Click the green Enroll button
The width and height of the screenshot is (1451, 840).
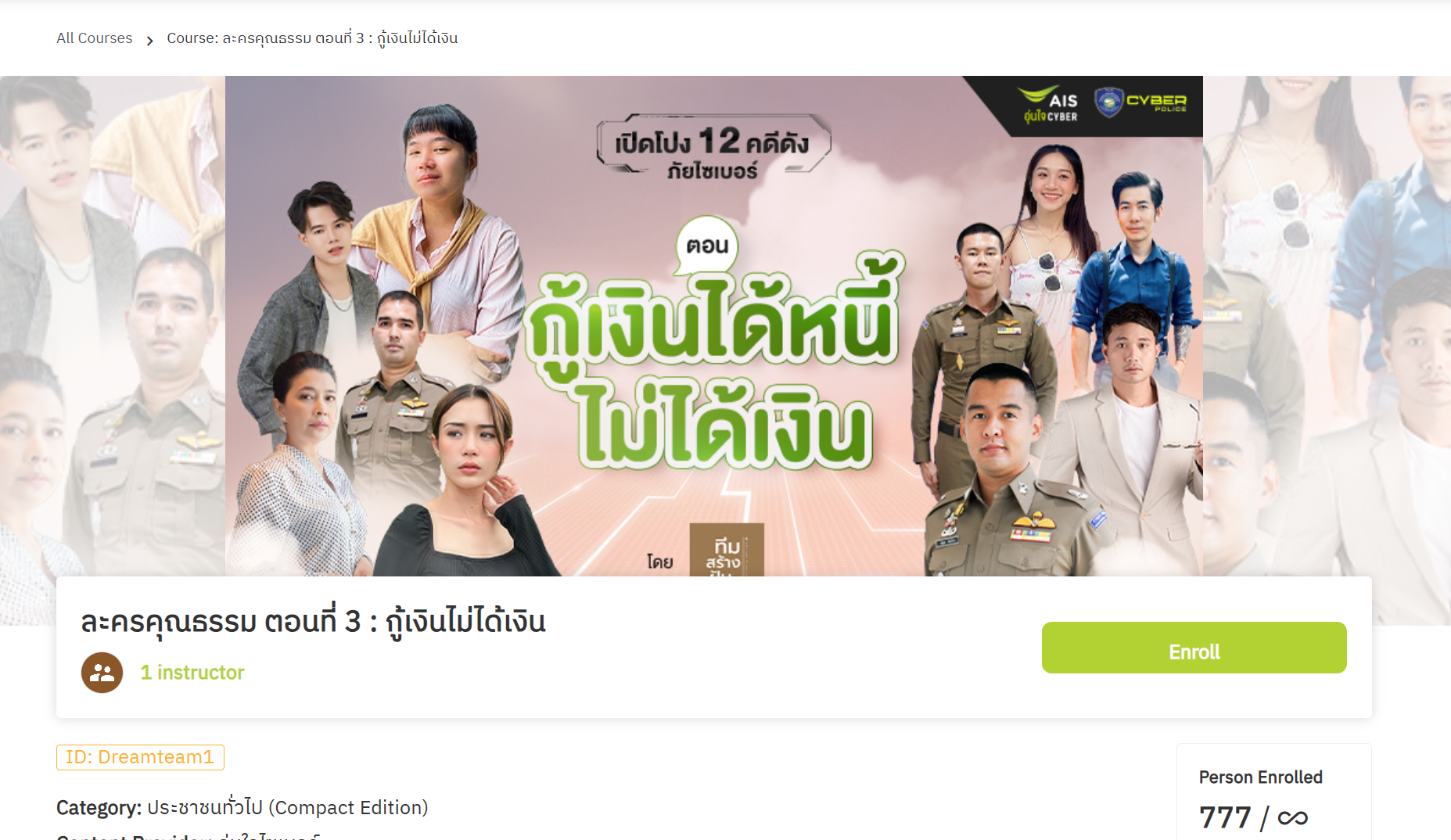[x=1194, y=648]
